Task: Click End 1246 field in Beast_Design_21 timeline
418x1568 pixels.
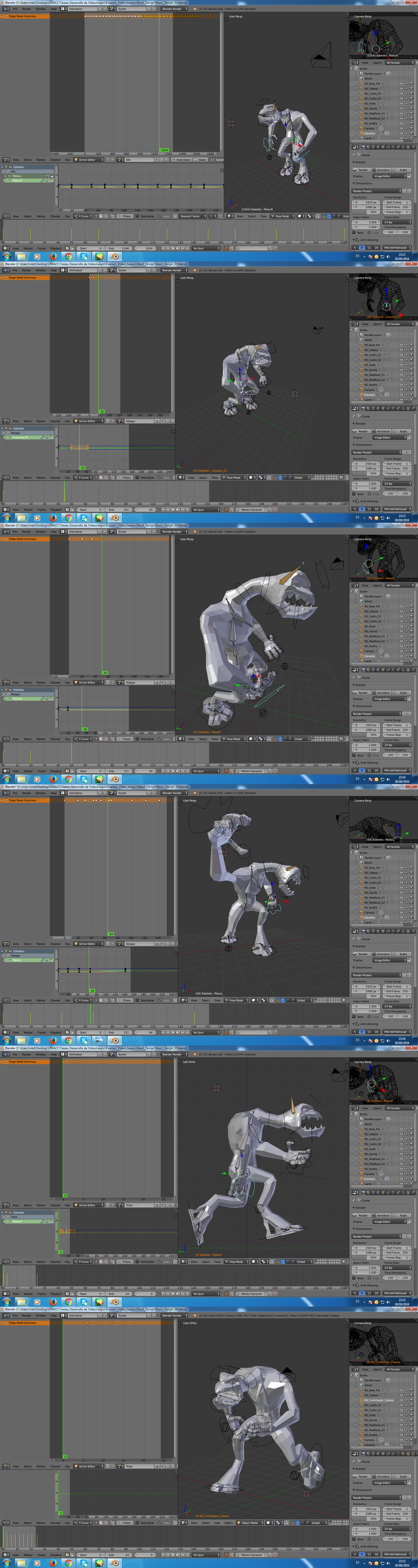Action: [x=119, y=248]
